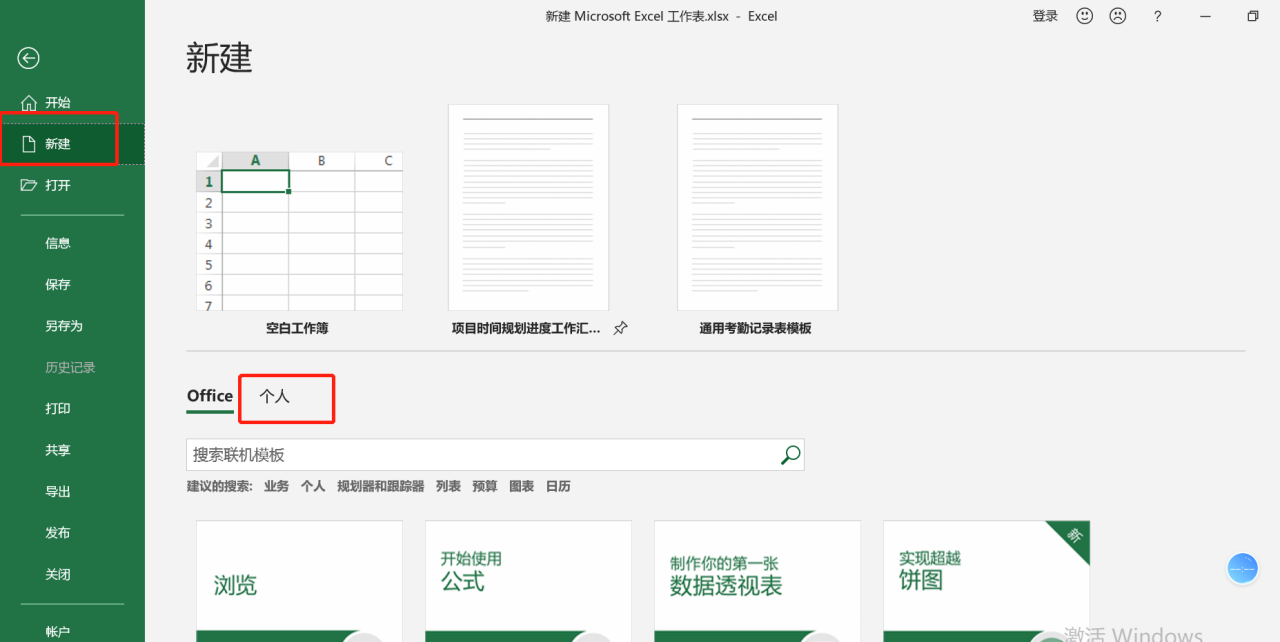Viewport: 1280px width, 642px height.
Task: Click suggested search 列表
Action: [x=448, y=486]
